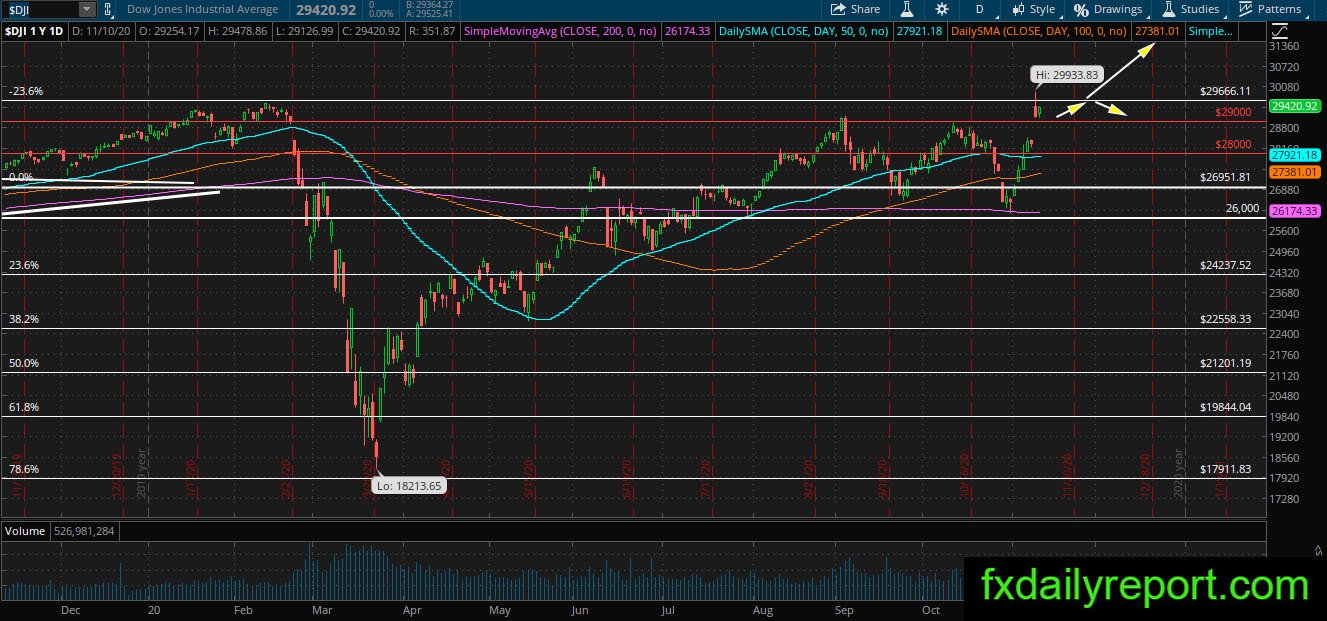Click the 61.8% retracement label

tap(24, 407)
